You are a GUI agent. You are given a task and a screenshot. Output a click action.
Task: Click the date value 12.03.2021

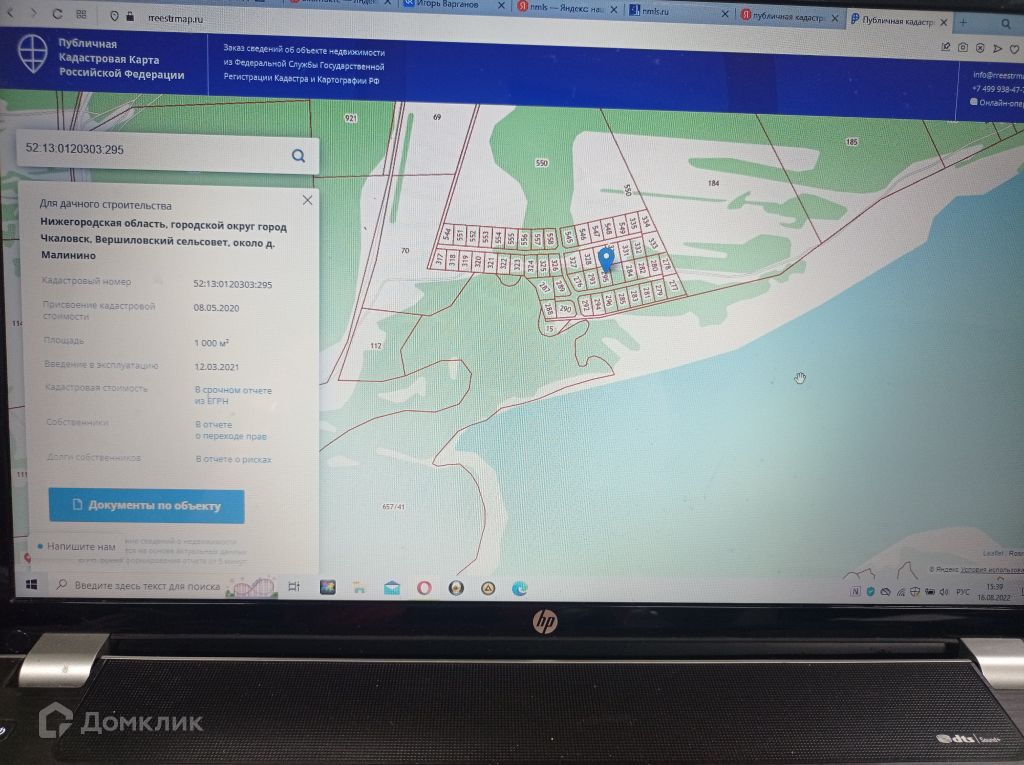pos(216,366)
